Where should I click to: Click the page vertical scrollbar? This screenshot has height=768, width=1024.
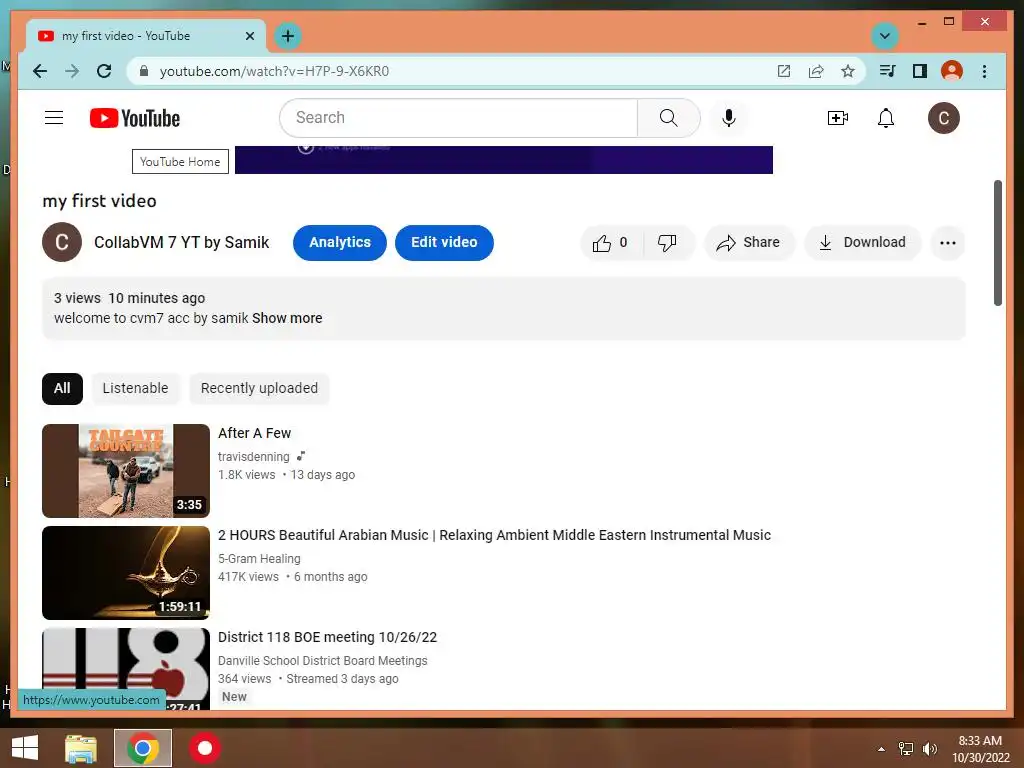click(x=997, y=242)
